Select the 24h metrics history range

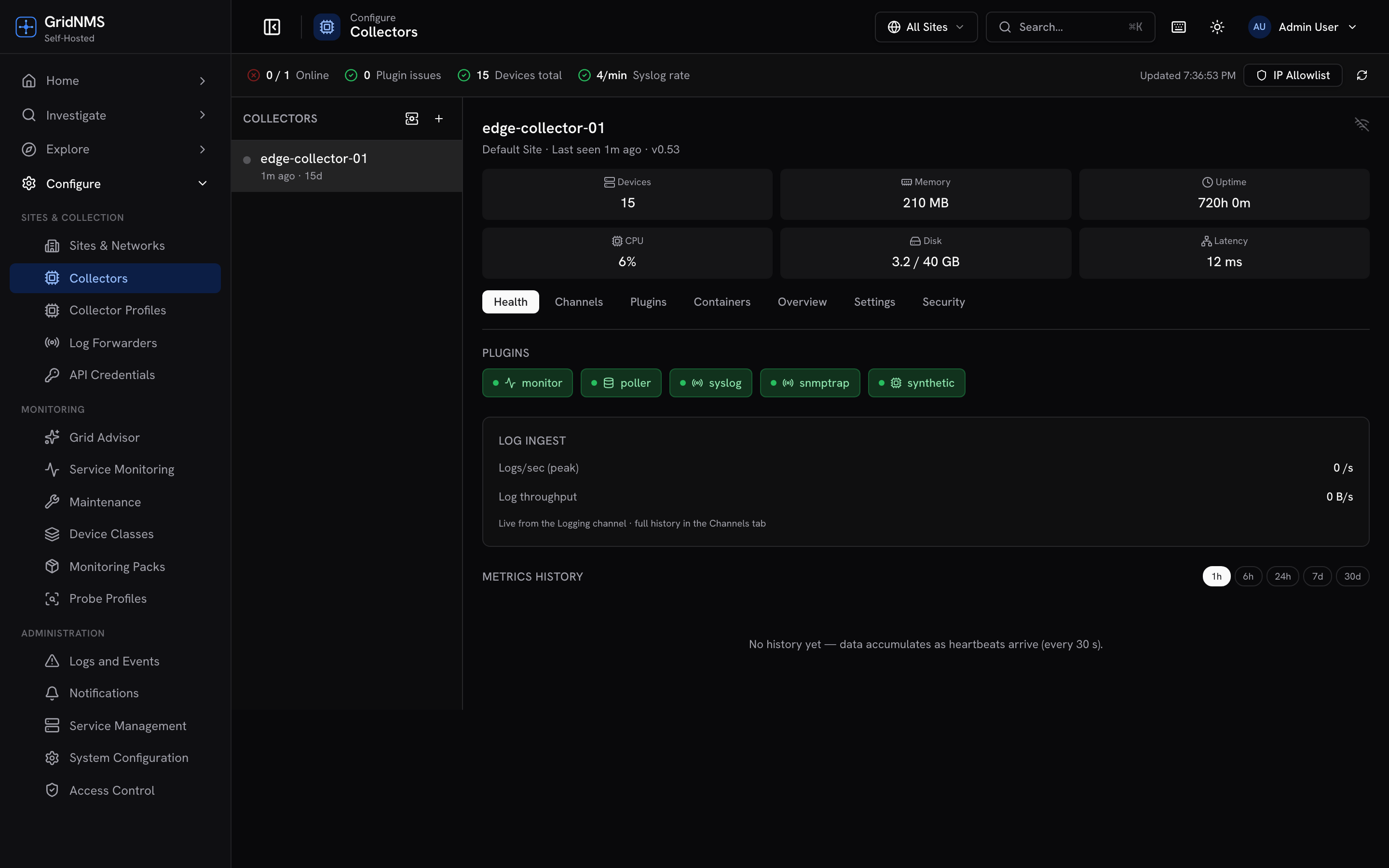[x=1282, y=576]
